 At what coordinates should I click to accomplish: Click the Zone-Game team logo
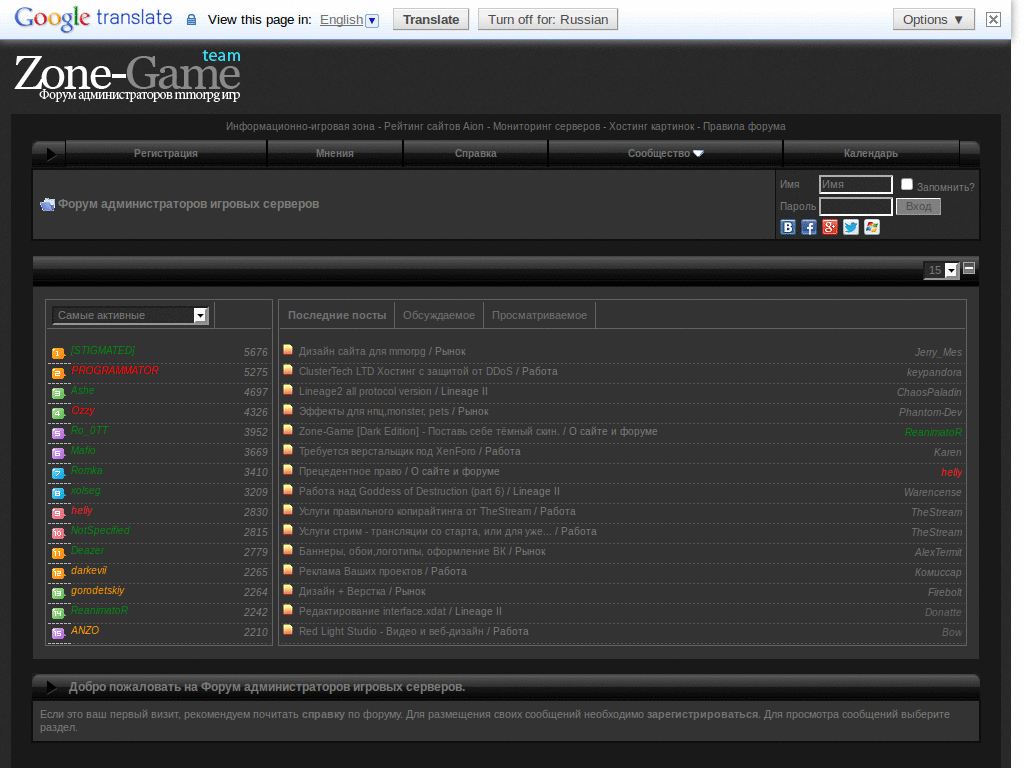click(x=127, y=76)
